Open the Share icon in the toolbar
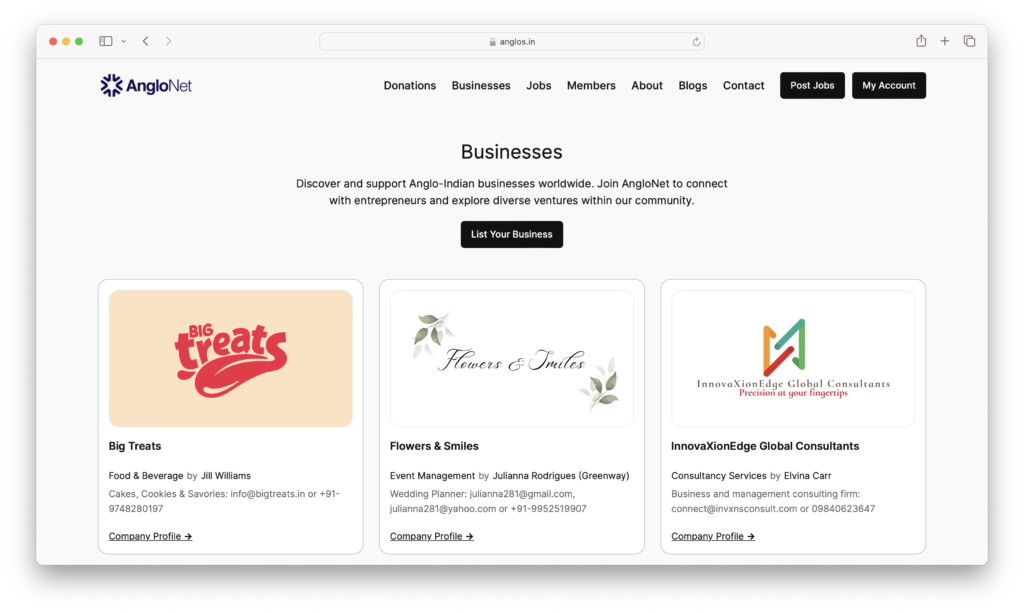Screen dimensions: 1024x613 (921, 40)
